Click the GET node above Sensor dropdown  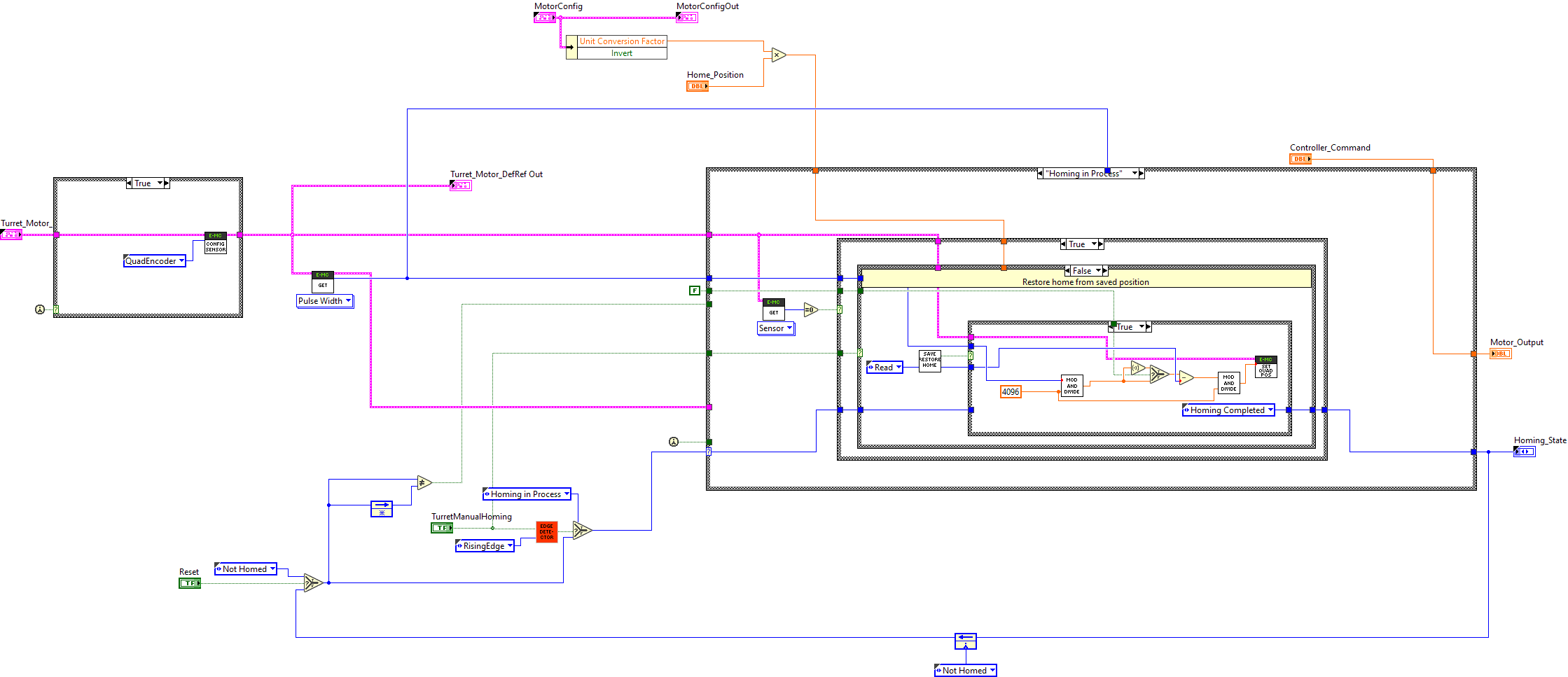tap(773, 309)
